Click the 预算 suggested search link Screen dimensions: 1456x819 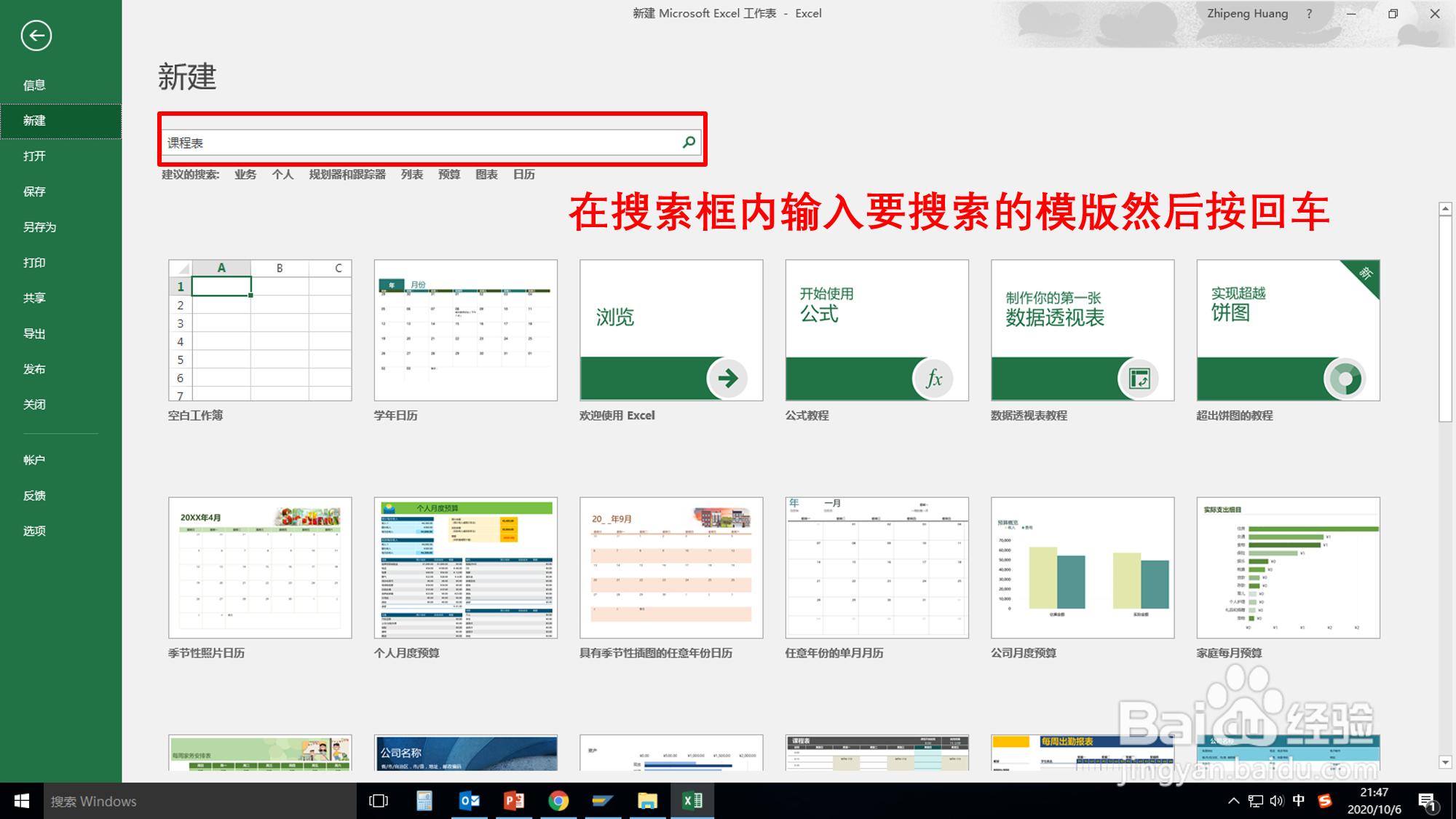[x=449, y=175]
